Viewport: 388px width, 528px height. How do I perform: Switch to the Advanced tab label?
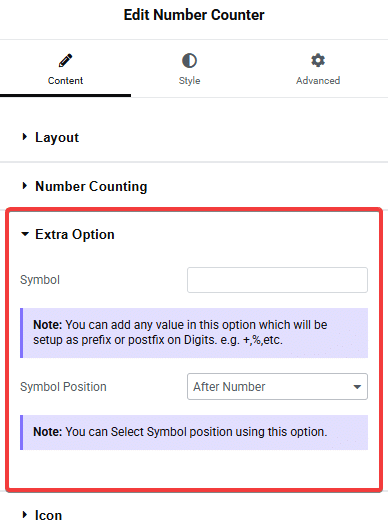pos(318,81)
